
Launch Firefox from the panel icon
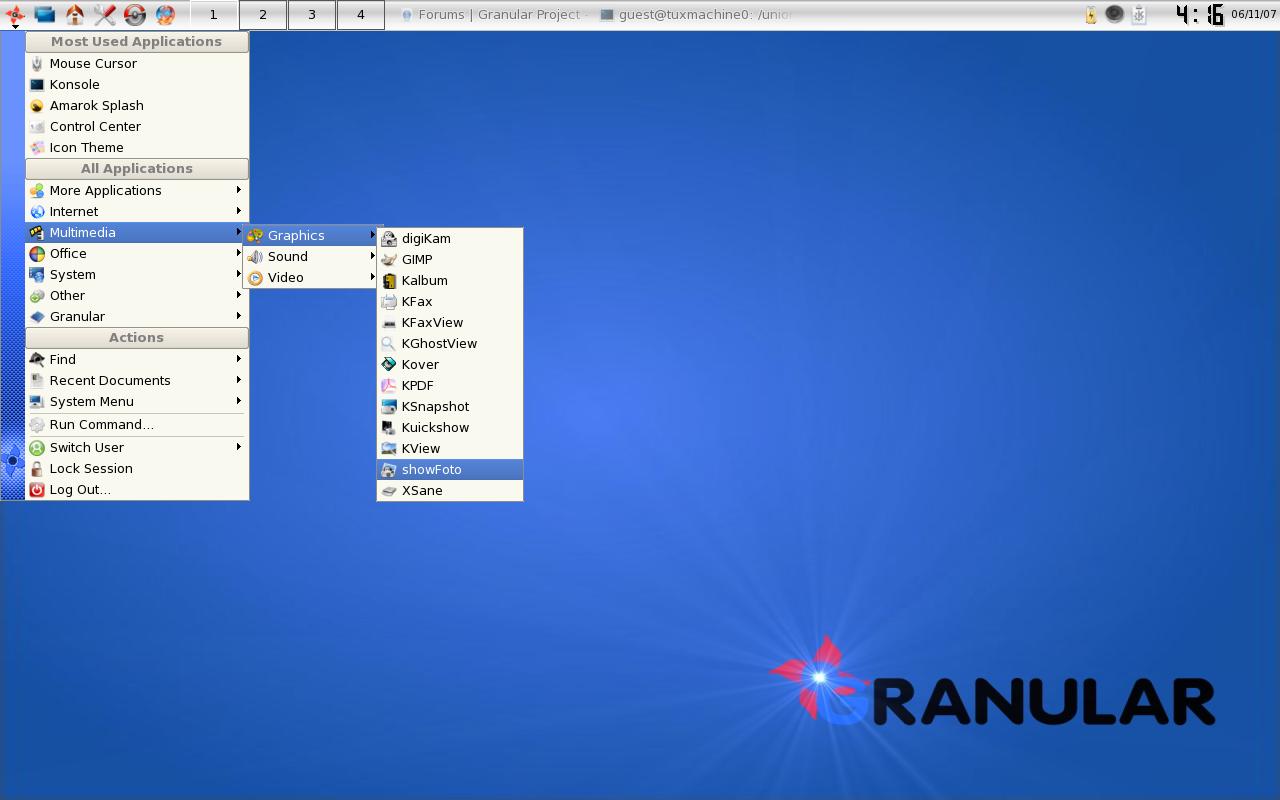point(165,15)
